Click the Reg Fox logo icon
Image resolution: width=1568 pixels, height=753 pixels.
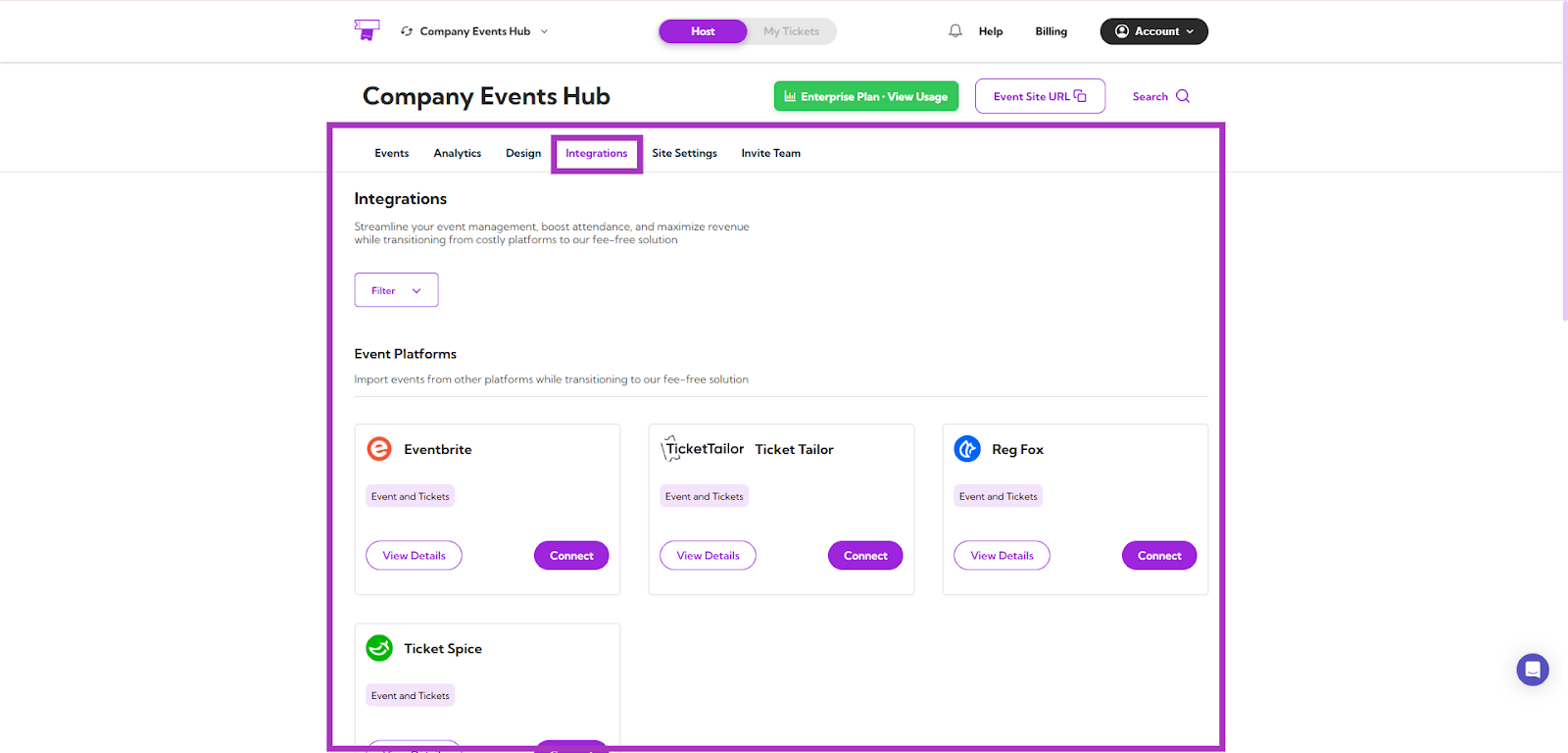(967, 449)
